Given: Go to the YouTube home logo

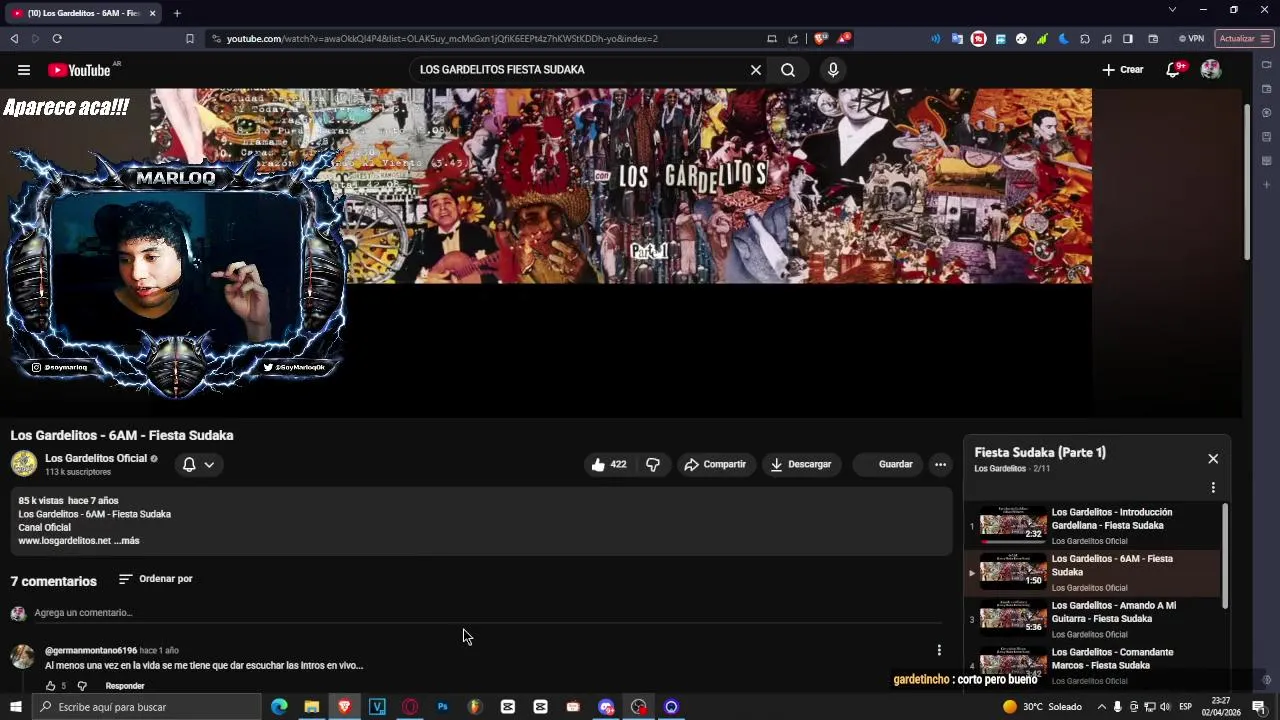Looking at the screenshot, I should click(x=79, y=70).
